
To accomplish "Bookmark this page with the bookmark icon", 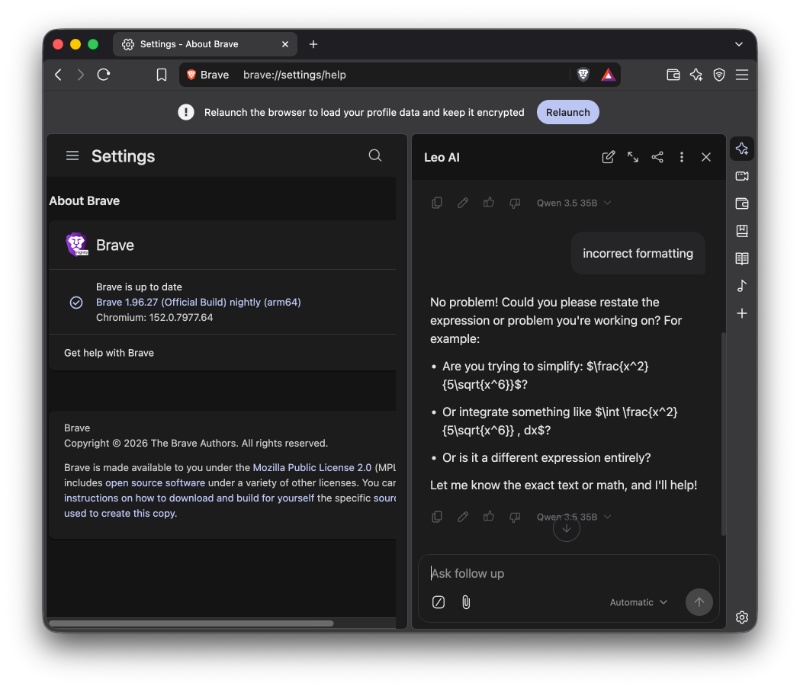I will 161,75.
